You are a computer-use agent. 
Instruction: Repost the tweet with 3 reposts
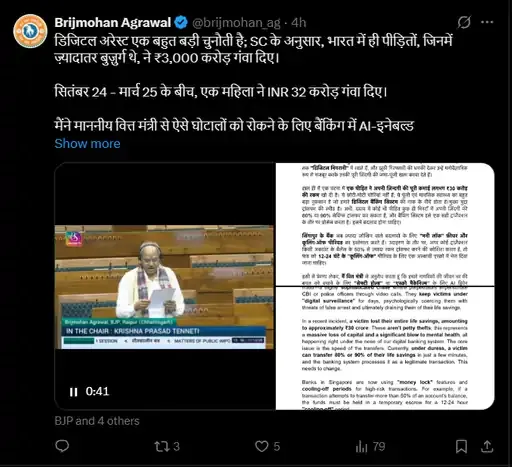tap(167, 446)
